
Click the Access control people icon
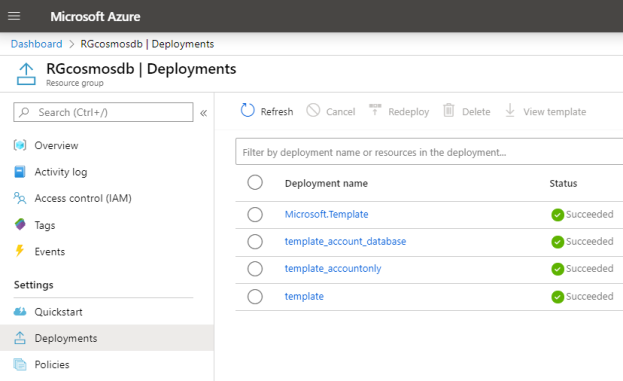click(20, 198)
